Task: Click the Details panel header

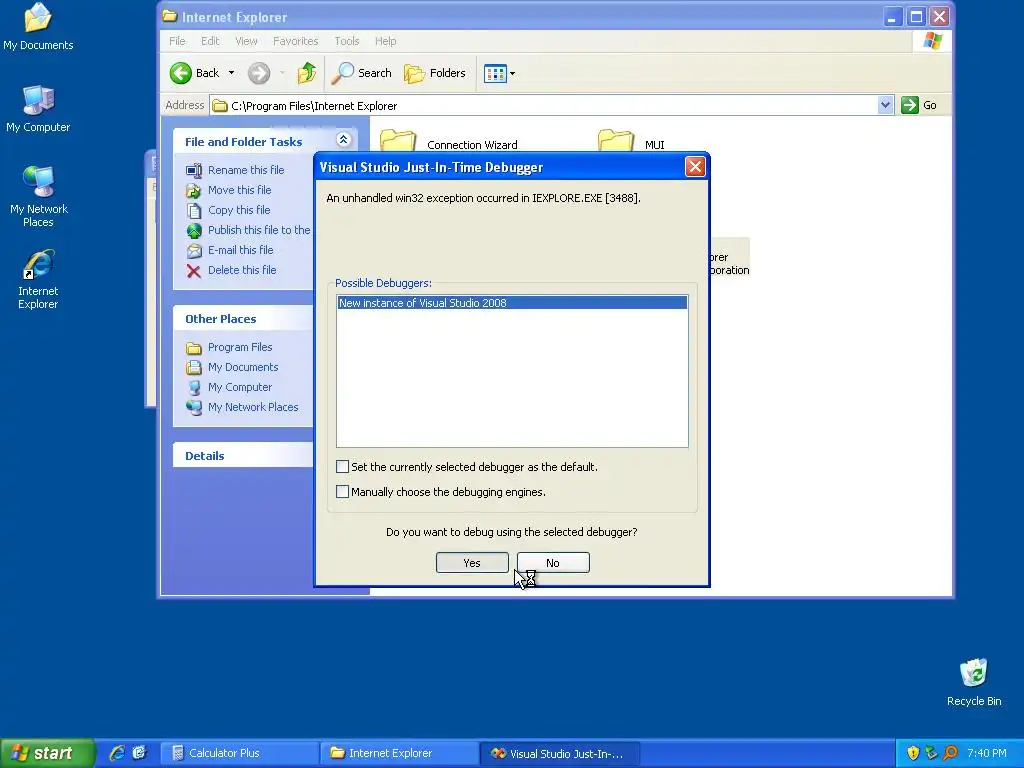Action: click(243, 456)
